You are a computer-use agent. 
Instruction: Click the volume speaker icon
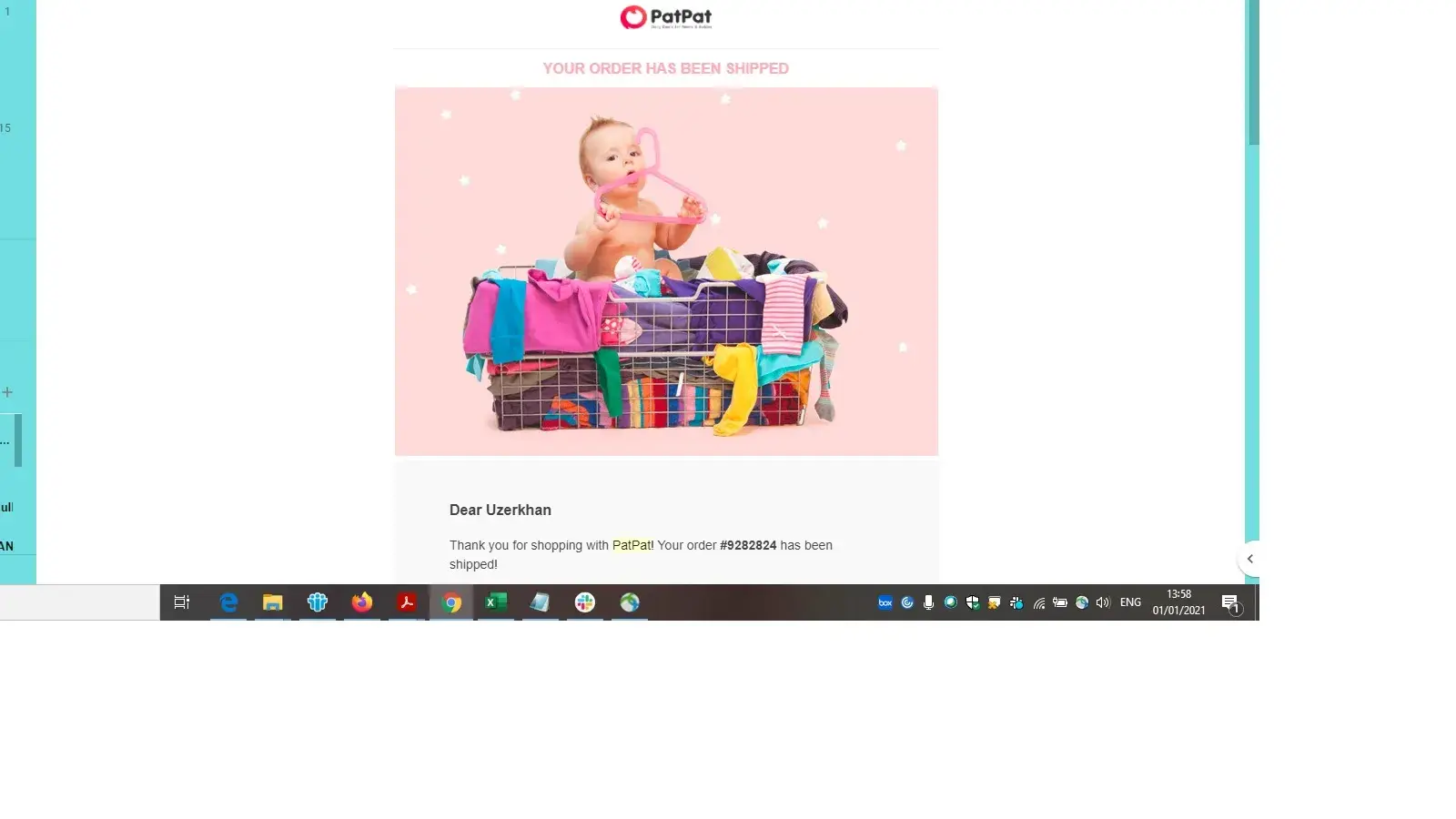[1103, 602]
